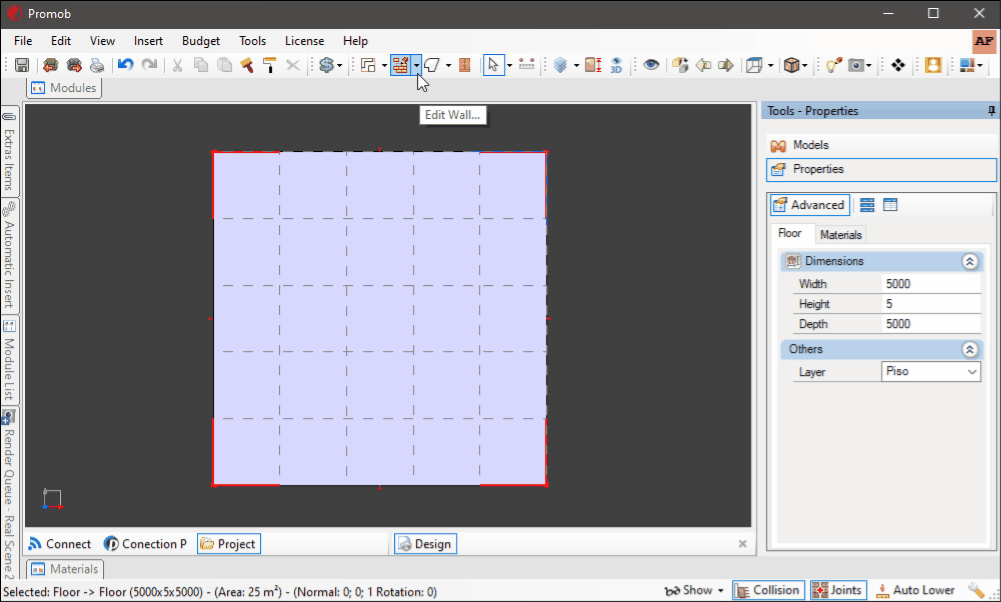Open the Insert menu
The image size is (1001, 602).
148,41
